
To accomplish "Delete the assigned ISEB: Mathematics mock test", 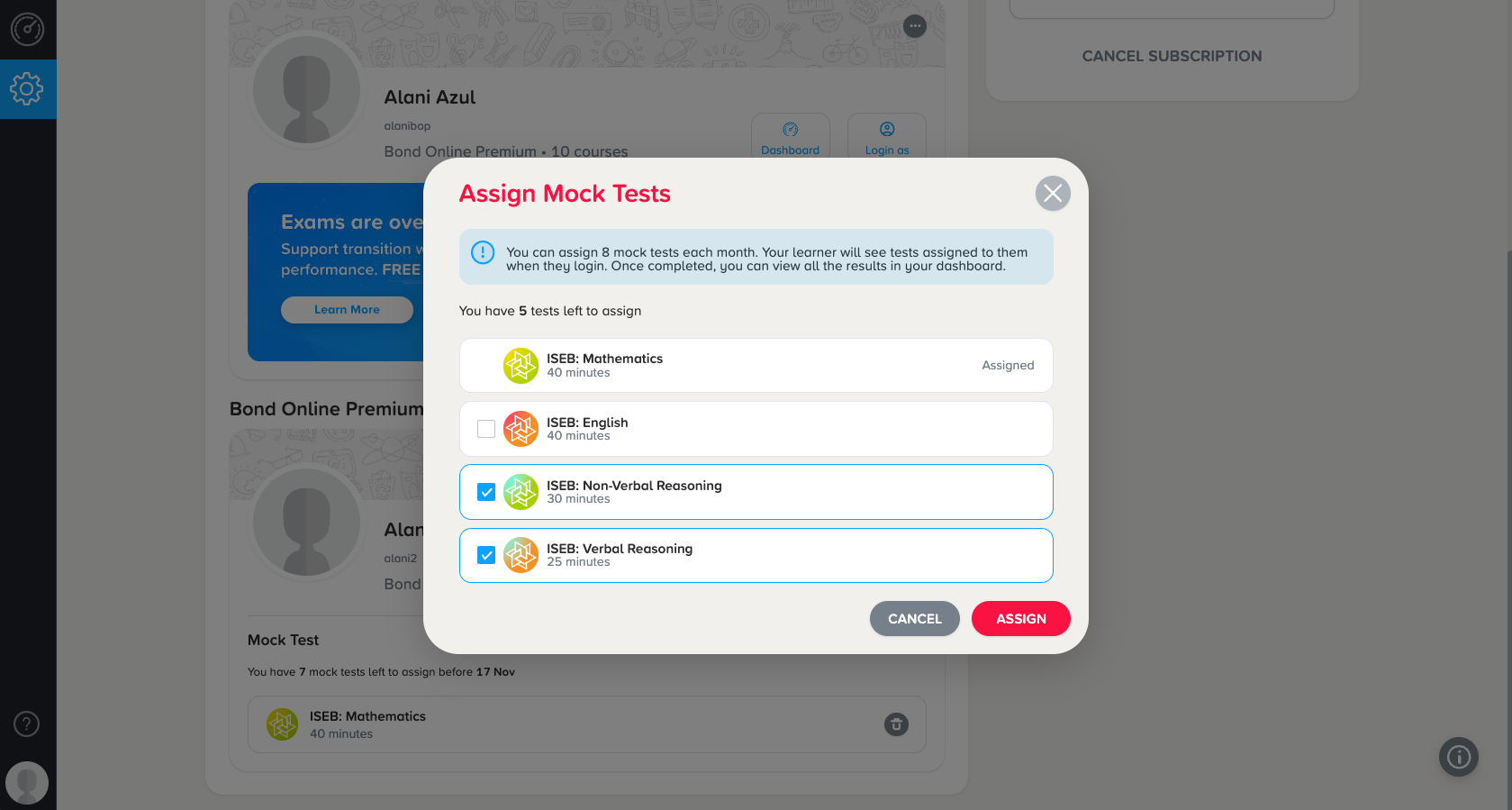I will click(896, 724).
